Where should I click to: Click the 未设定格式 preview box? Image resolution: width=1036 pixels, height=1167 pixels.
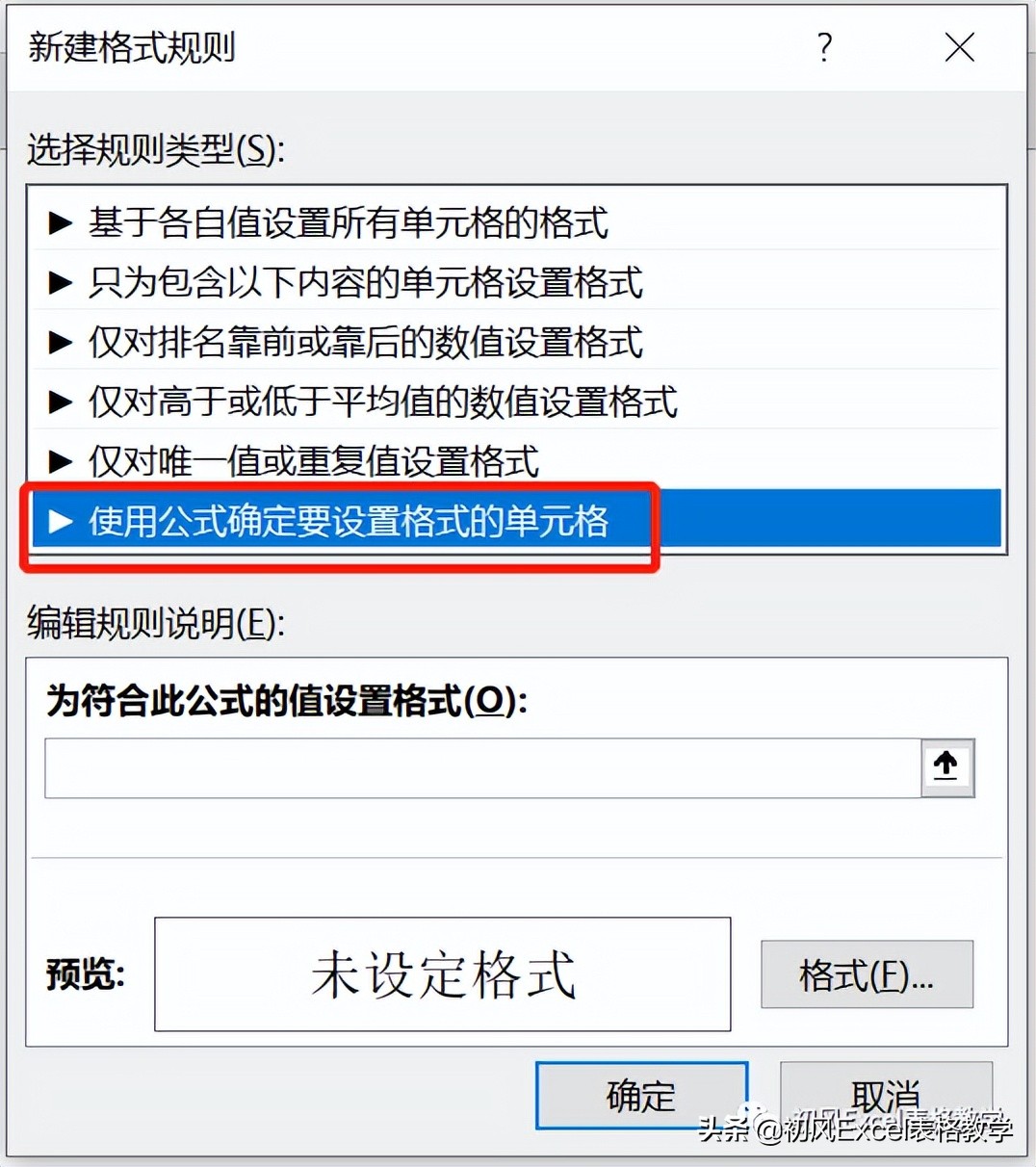pyautogui.click(x=443, y=973)
